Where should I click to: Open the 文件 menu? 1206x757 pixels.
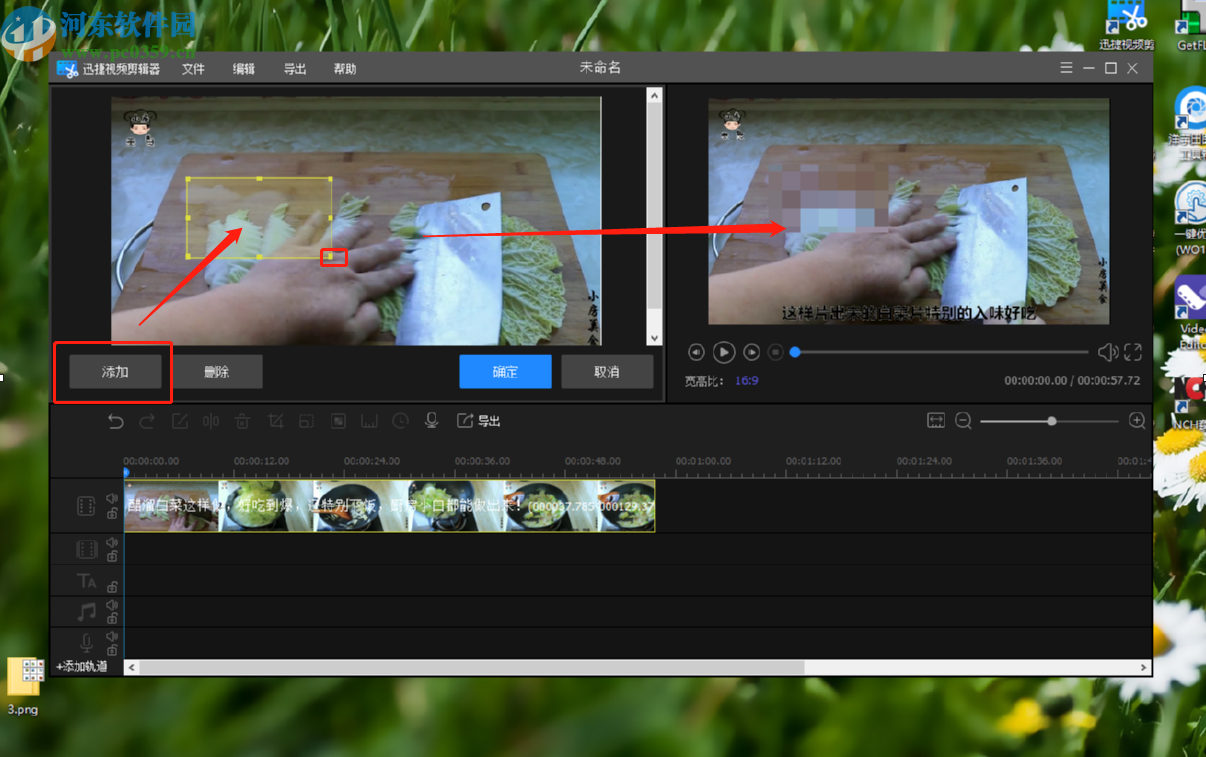coord(193,69)
